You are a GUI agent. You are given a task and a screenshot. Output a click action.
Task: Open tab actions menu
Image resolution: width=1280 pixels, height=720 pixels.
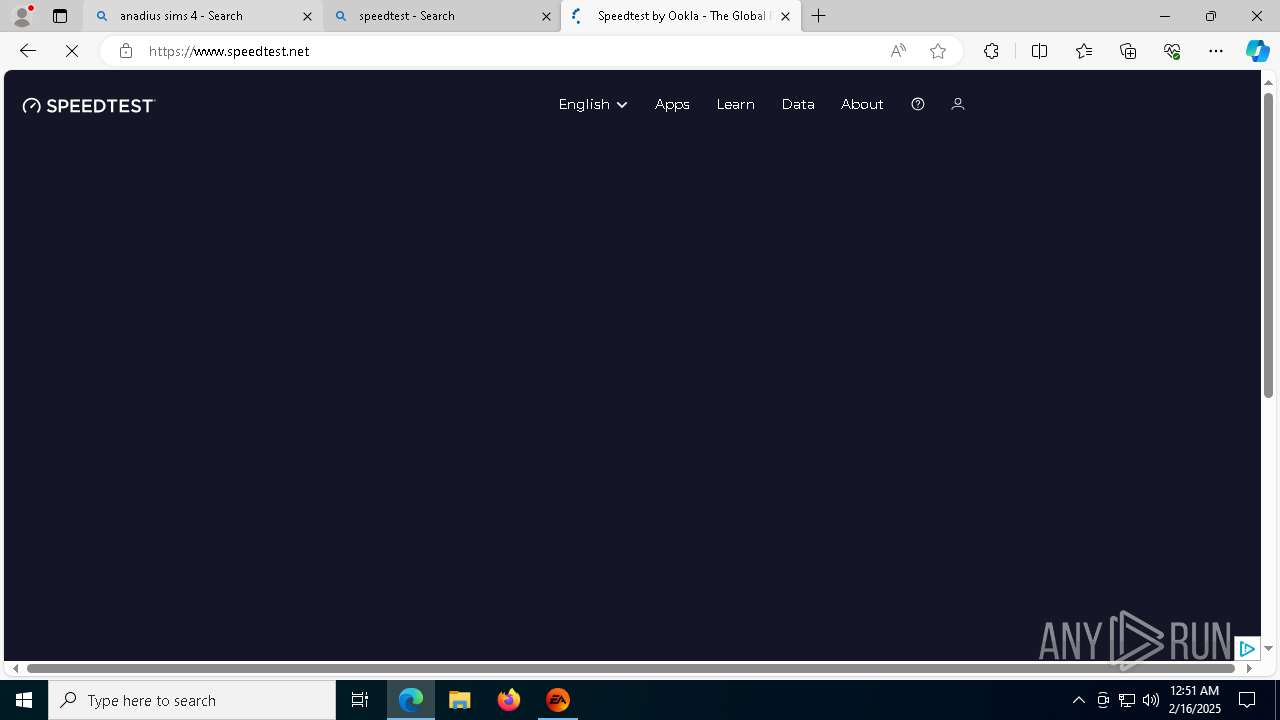click(60, 16)
